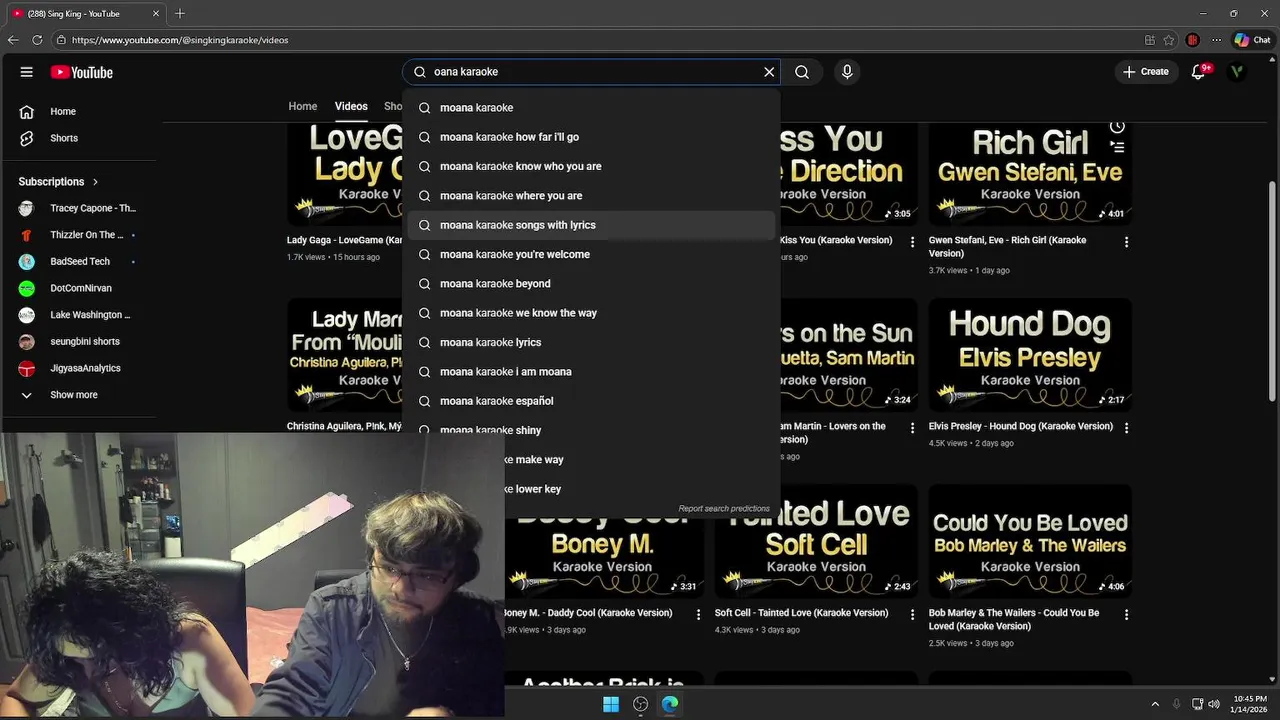Open the Create menu

coord(1146,72)
